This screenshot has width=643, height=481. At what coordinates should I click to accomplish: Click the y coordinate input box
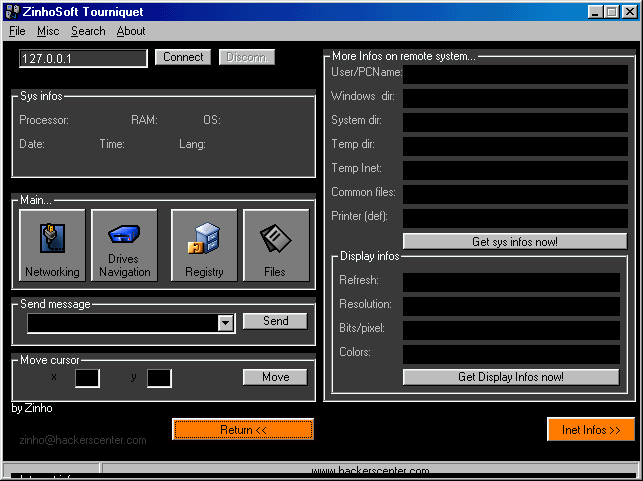tap(159, 378)
